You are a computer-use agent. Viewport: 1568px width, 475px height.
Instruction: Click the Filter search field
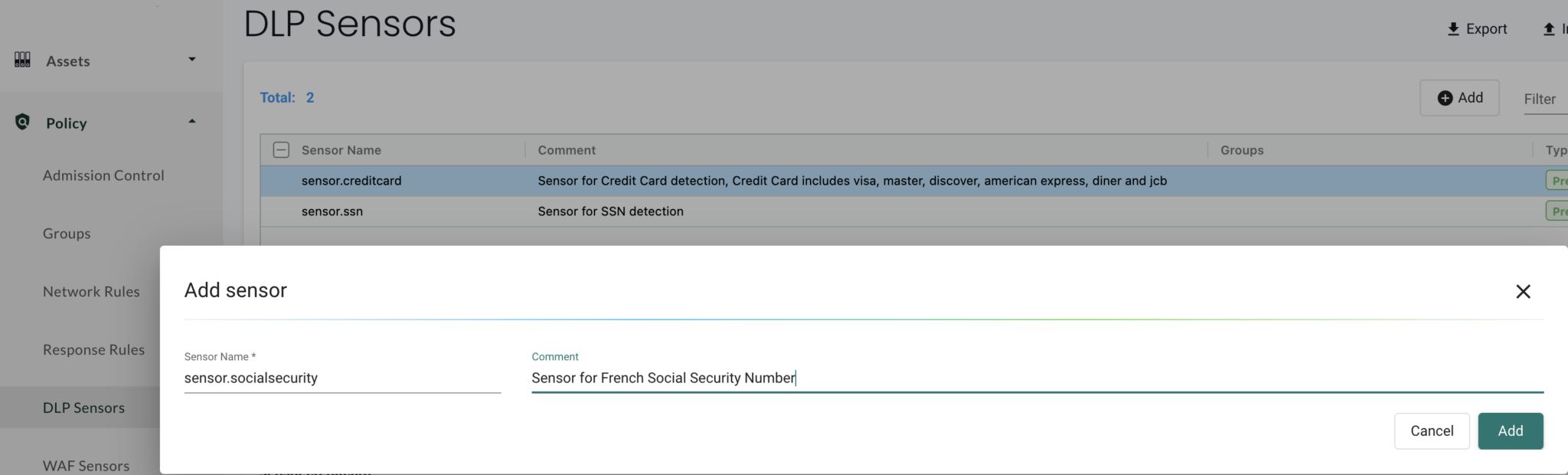pos(1544,99)
